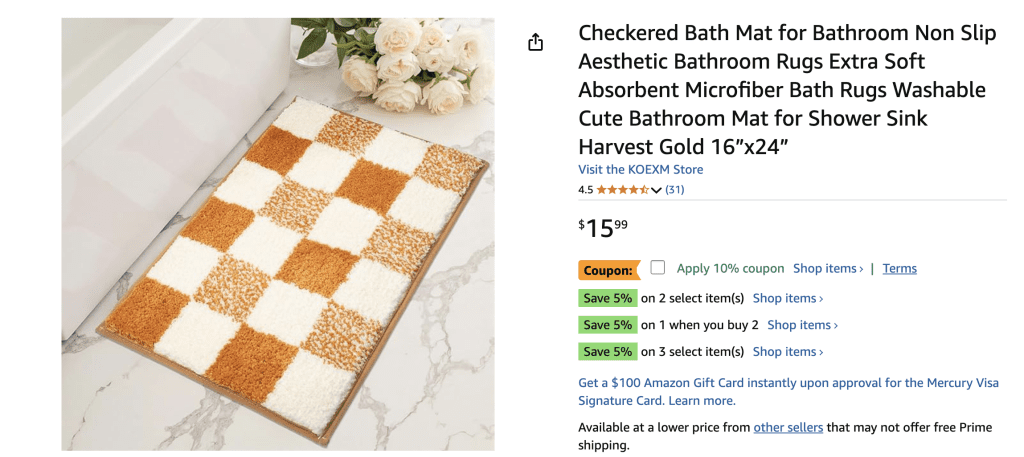Click the star rating icons

point(622,190)
